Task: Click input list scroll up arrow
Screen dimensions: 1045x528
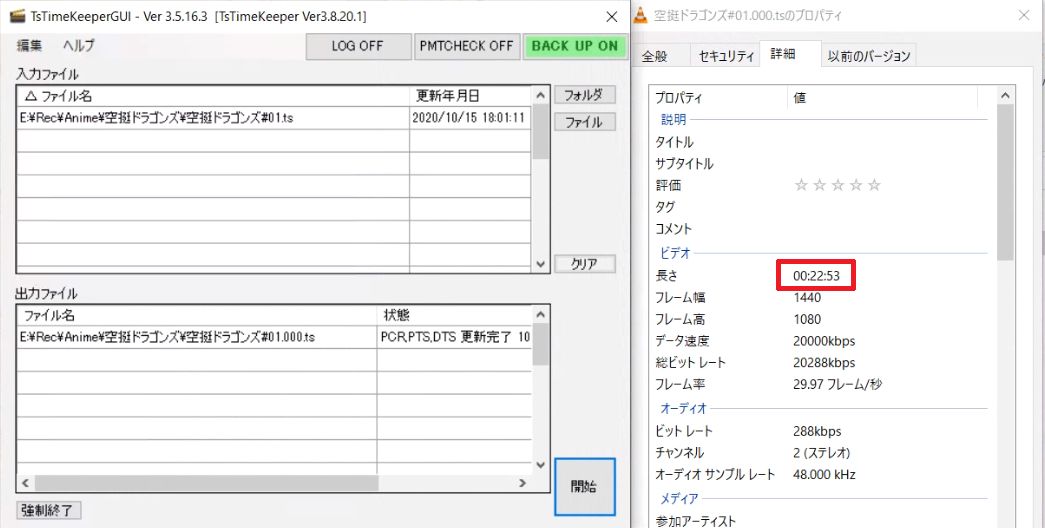Action: 540,96
